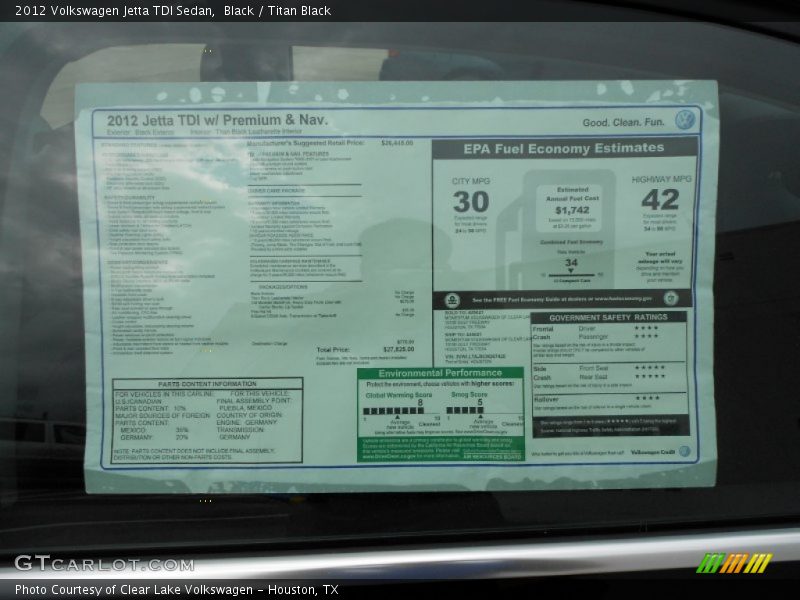The height and width of the screenshot is (600, 800).
Task: Click the Highway MPG 42 value
Action: click(660, 199)
